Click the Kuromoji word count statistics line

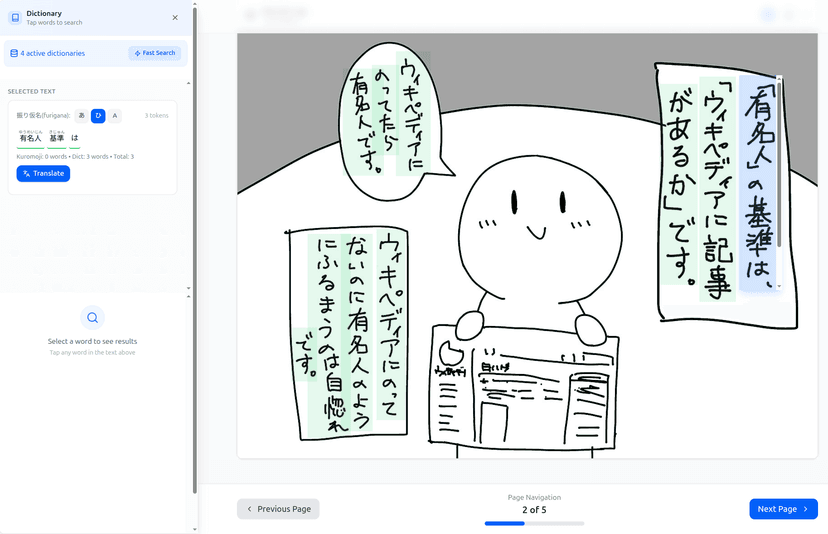(75, 156)
